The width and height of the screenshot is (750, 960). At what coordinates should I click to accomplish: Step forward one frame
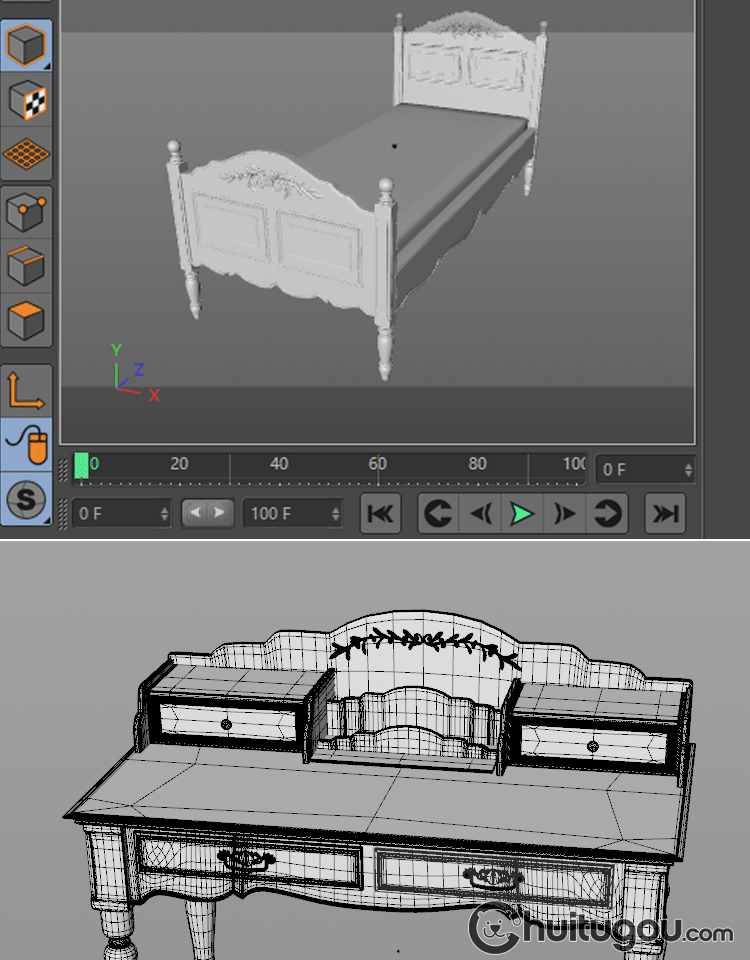pos(565,514)
